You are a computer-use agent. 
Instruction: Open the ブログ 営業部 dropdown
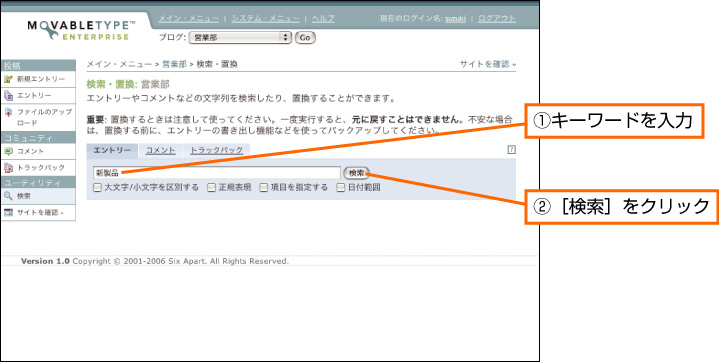(x=240, y=38)
